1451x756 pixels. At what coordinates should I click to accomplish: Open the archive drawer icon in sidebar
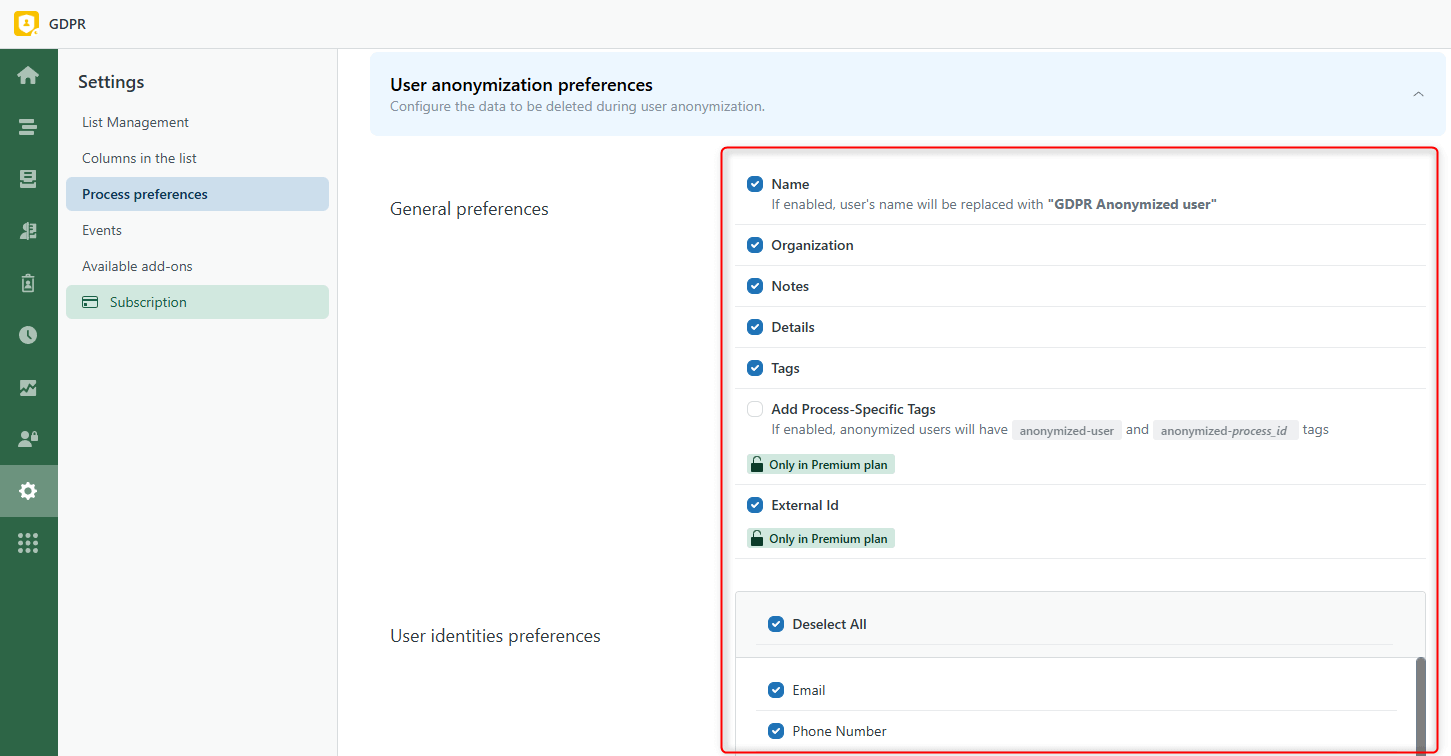click(28, 179)
